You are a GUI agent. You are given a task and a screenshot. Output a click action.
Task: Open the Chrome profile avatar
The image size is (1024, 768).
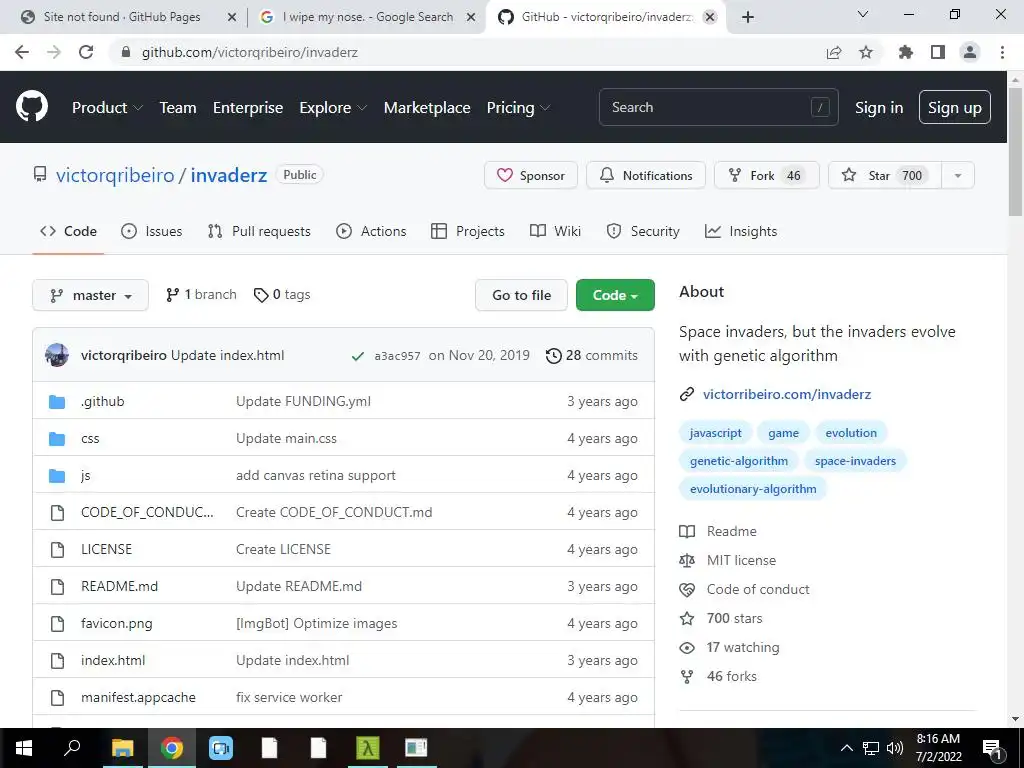click(970, 52)
